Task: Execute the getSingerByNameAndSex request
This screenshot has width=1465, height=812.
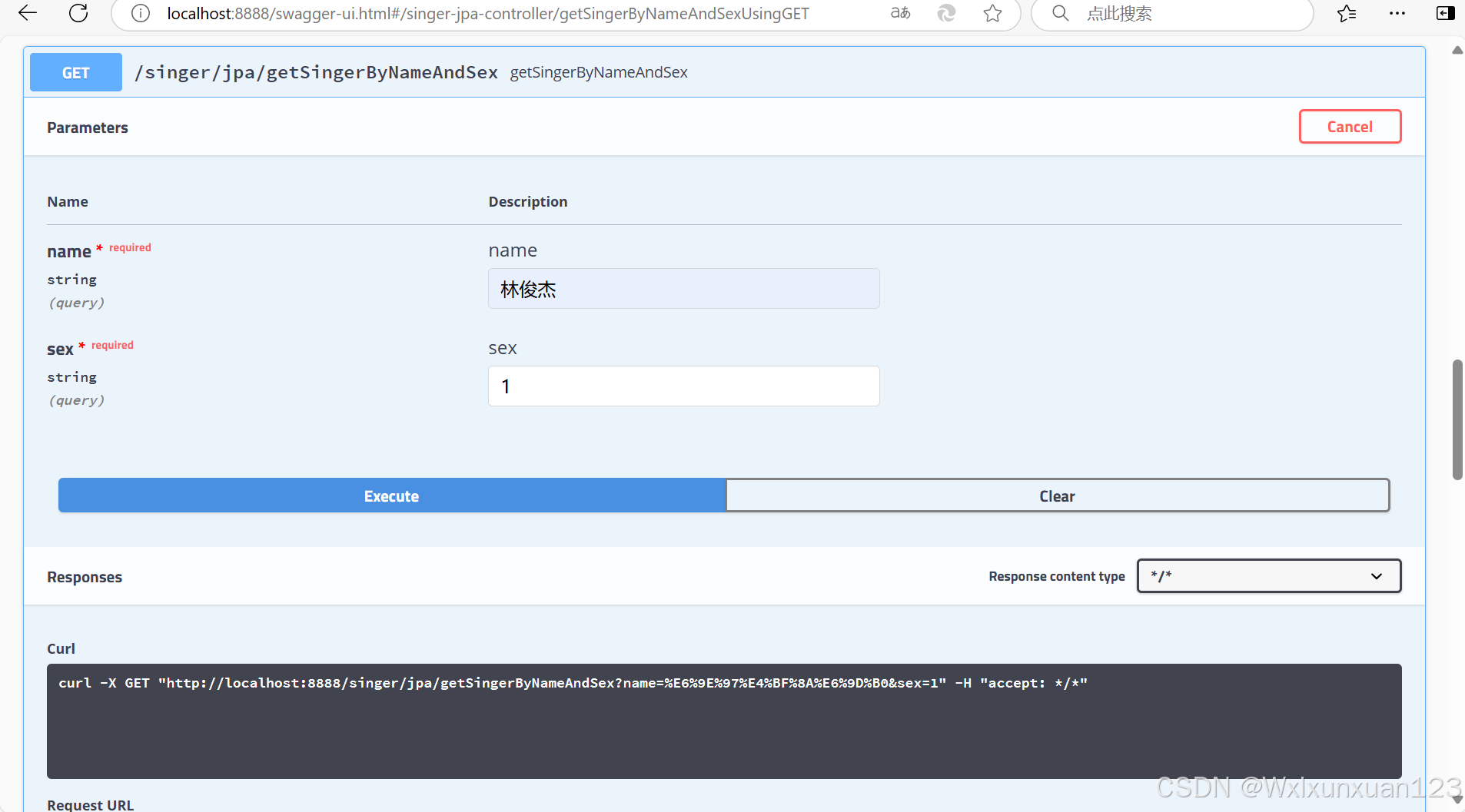Action: pyautogui.click(x=391, y=495)
